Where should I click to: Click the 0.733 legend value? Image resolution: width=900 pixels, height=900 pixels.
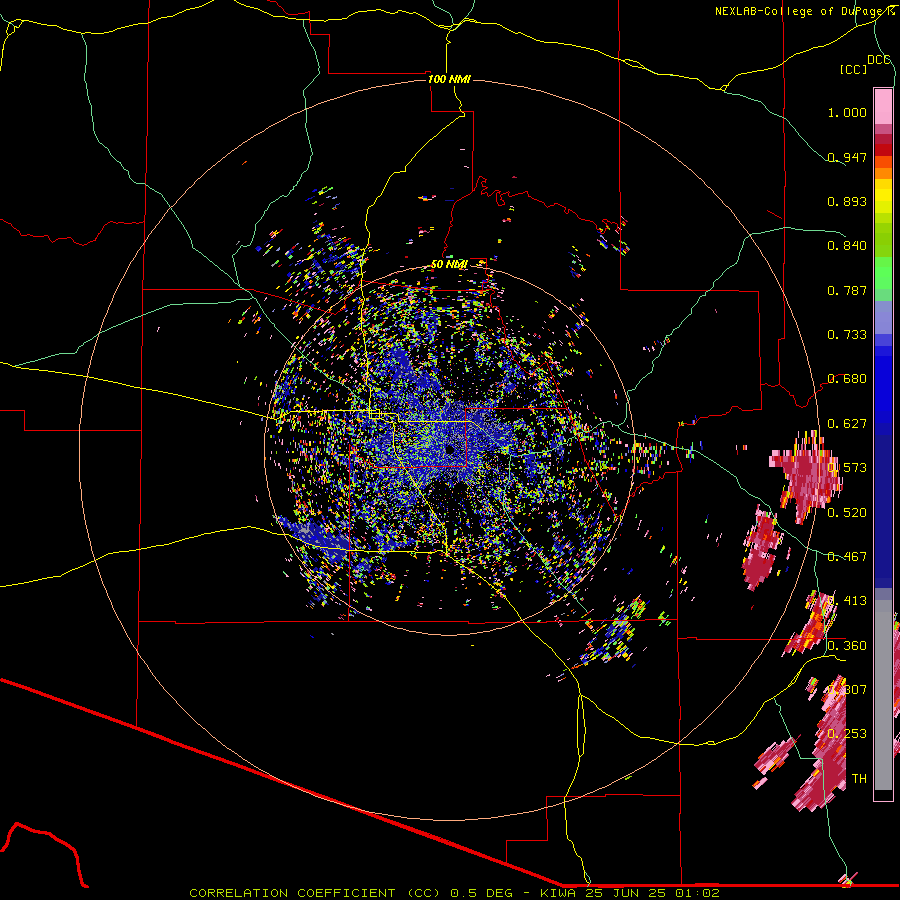pyautogui.click(x=847, y=335)
